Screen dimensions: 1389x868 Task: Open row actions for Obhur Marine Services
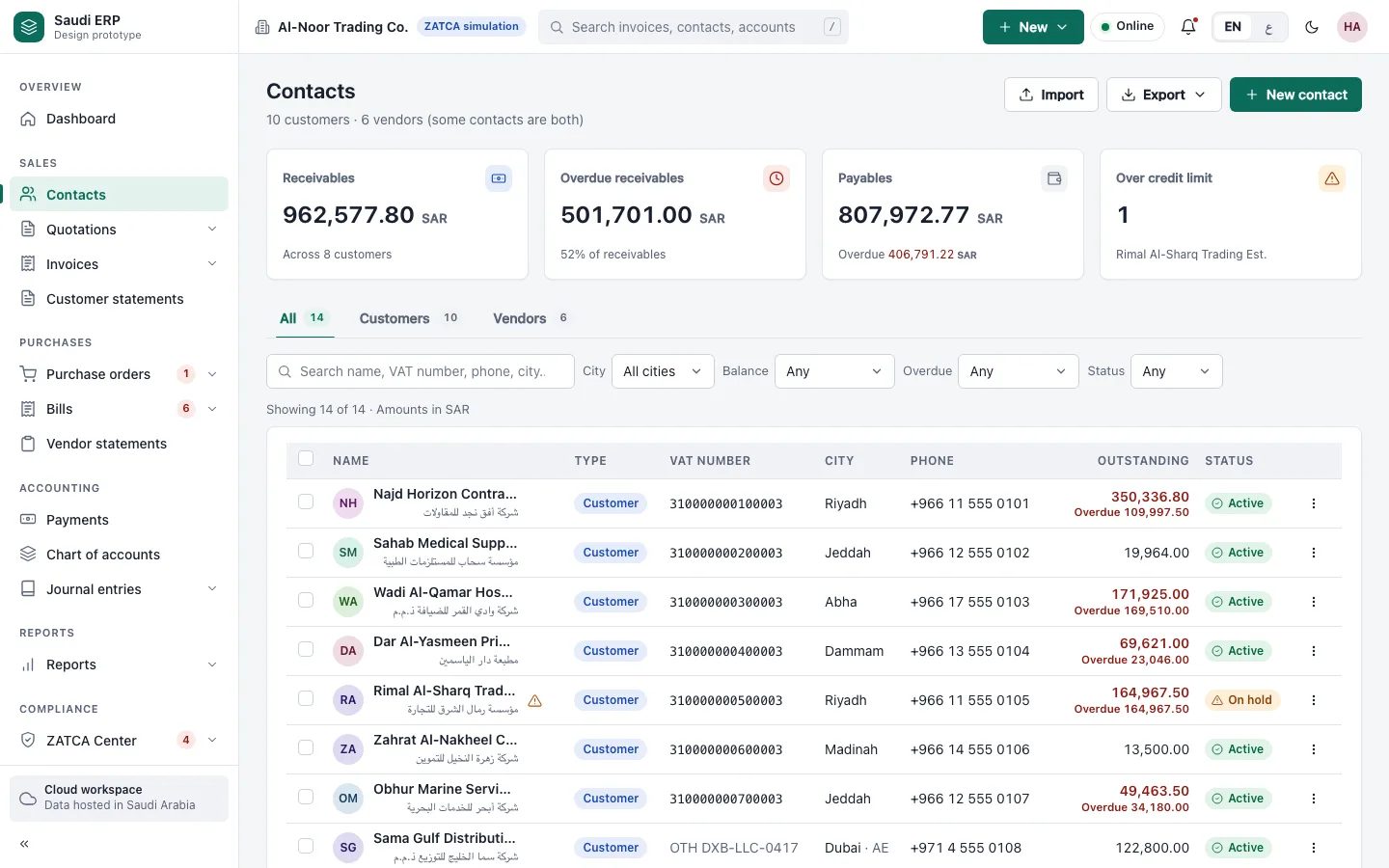click(x=1314, y=799)
